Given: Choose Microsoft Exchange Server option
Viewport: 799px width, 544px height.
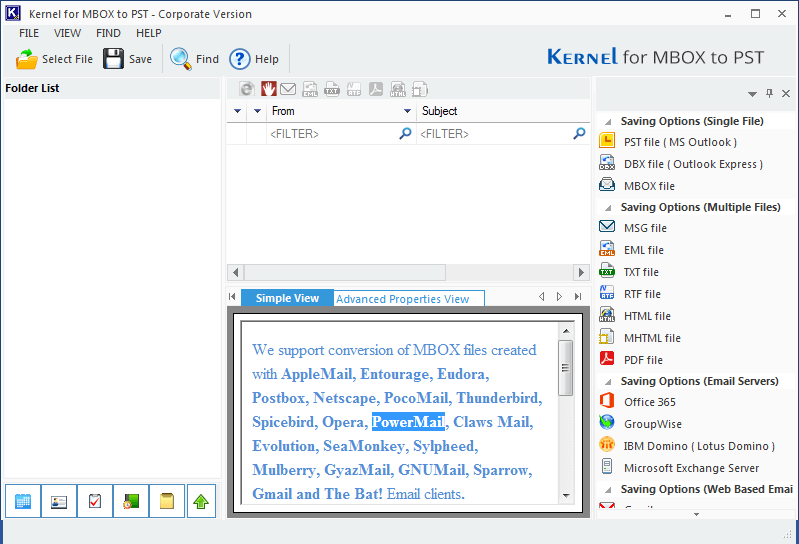Looking at the screenshot, I should (x=691, y=468).
